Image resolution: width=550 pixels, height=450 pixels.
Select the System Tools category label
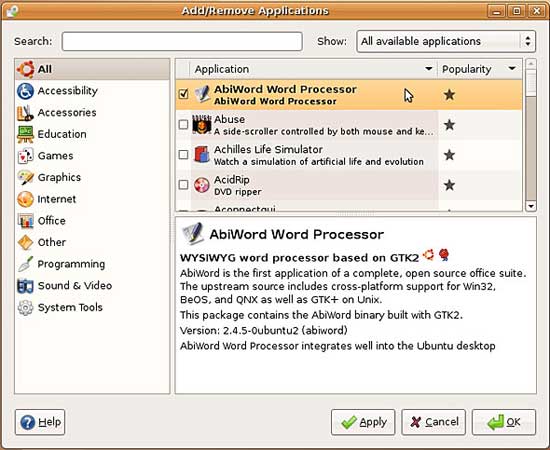[x=70, y=308]
